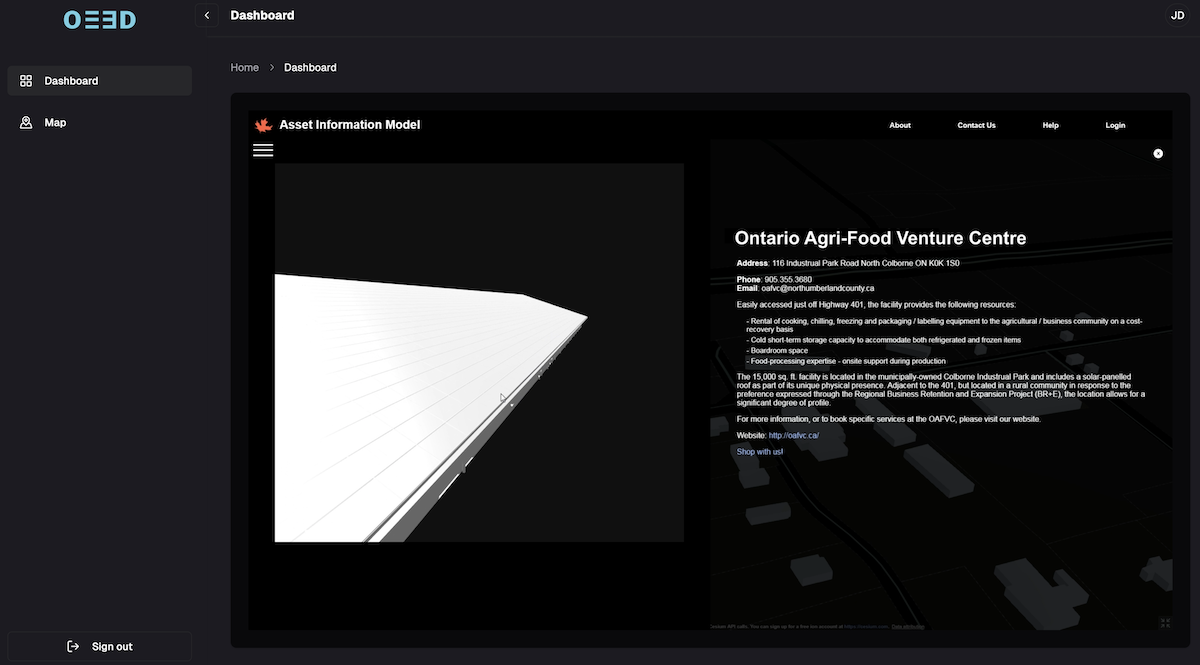This screenshot has height=665, width=1200.
Task: Open Contact Us in the top navigation
Action: pyautogui.click(x=976, y=125)
